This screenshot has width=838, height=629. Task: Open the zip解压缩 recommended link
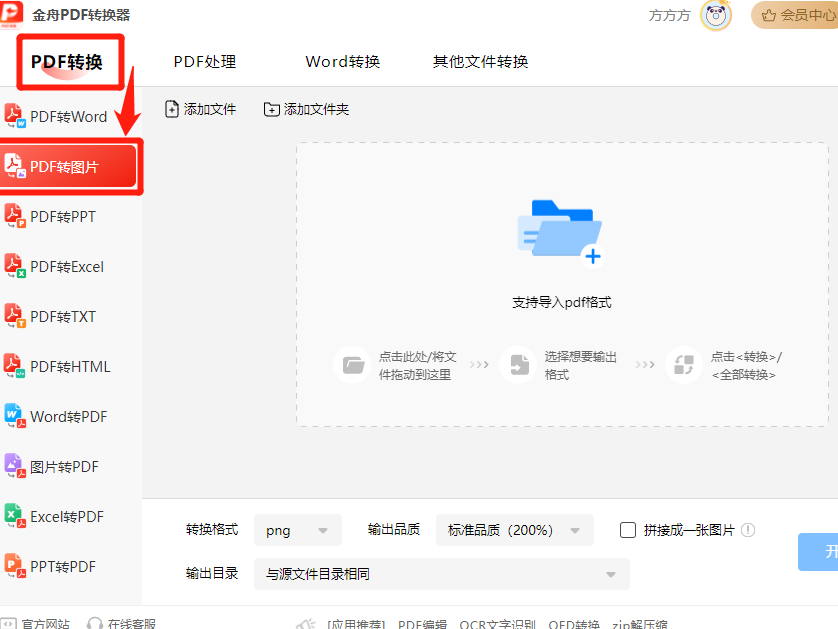tap(640, 624)
